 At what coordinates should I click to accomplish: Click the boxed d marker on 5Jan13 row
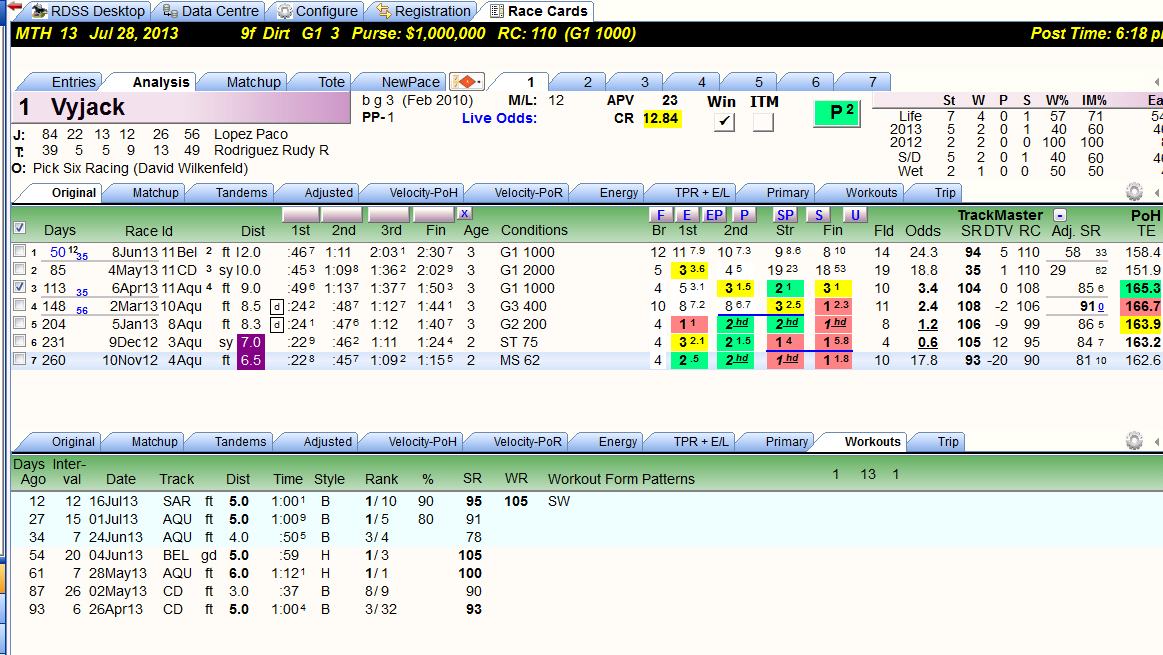(x=277, y=324)
